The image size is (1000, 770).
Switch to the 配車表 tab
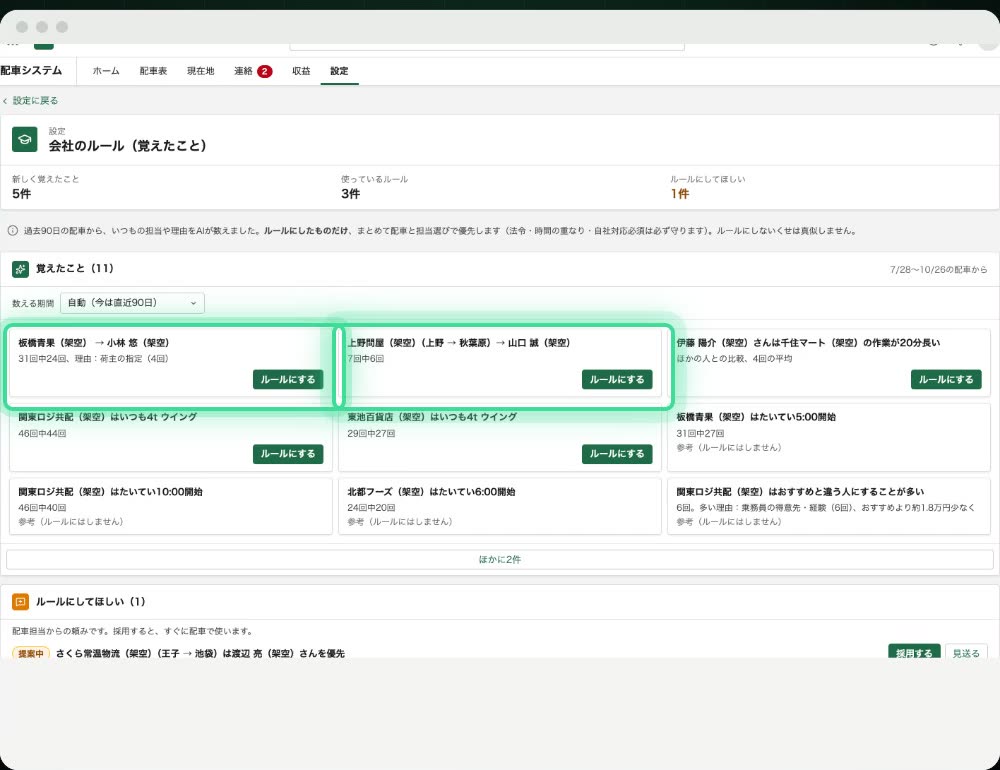[153, 71]
